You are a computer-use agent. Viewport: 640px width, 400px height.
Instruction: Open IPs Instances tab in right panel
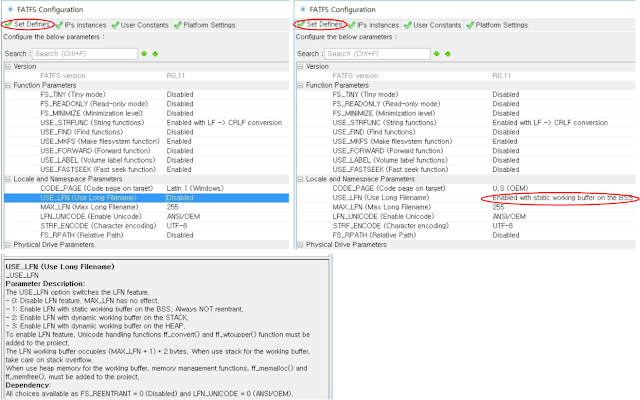[374, 25]
